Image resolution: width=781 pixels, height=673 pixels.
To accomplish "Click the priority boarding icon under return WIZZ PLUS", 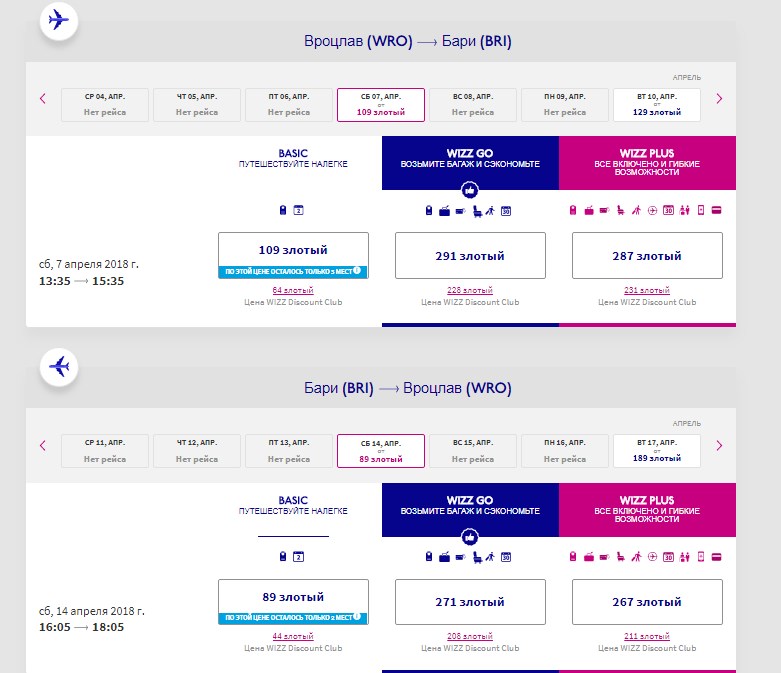I will tap(635, 557).
